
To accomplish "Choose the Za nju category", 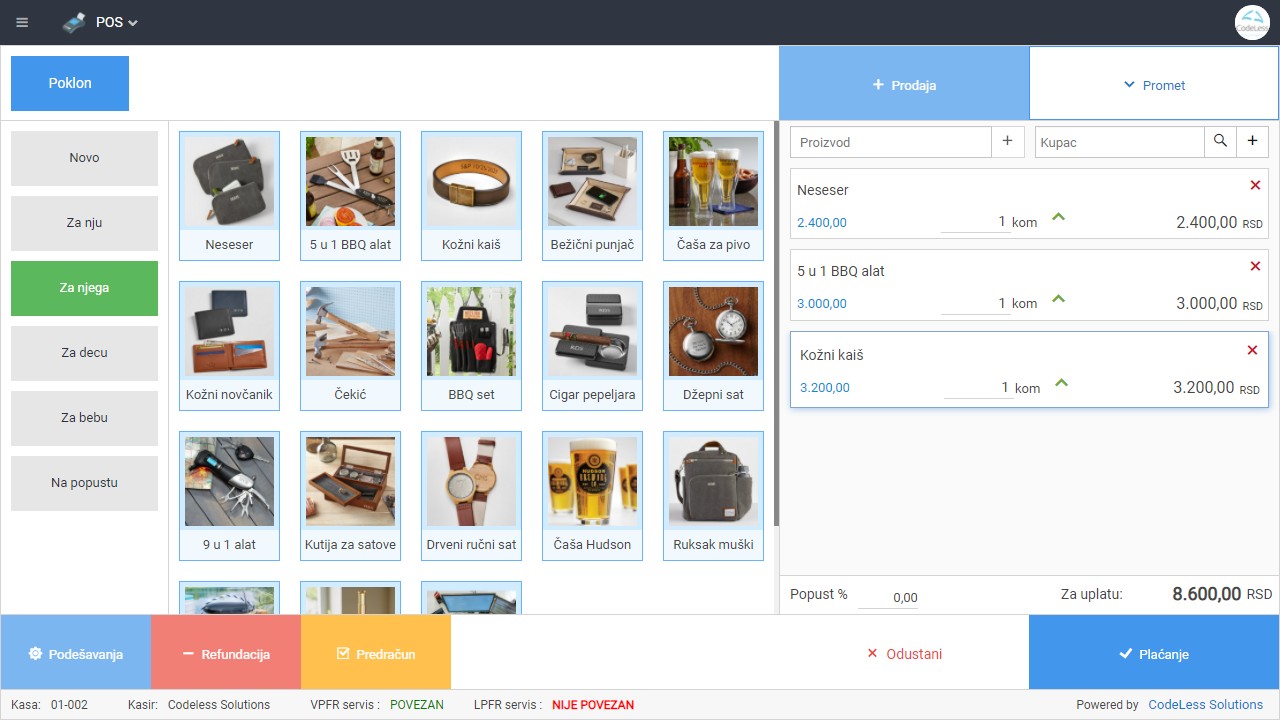I will (x=84, y=223).
